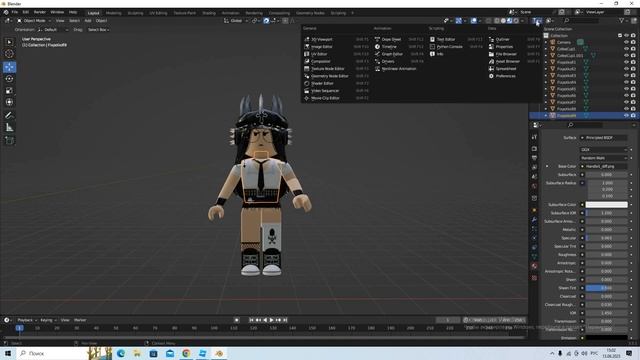Viewport: 640px width, 360px height.
Task: Click the Blender logo menu icon
Action: 6,12
